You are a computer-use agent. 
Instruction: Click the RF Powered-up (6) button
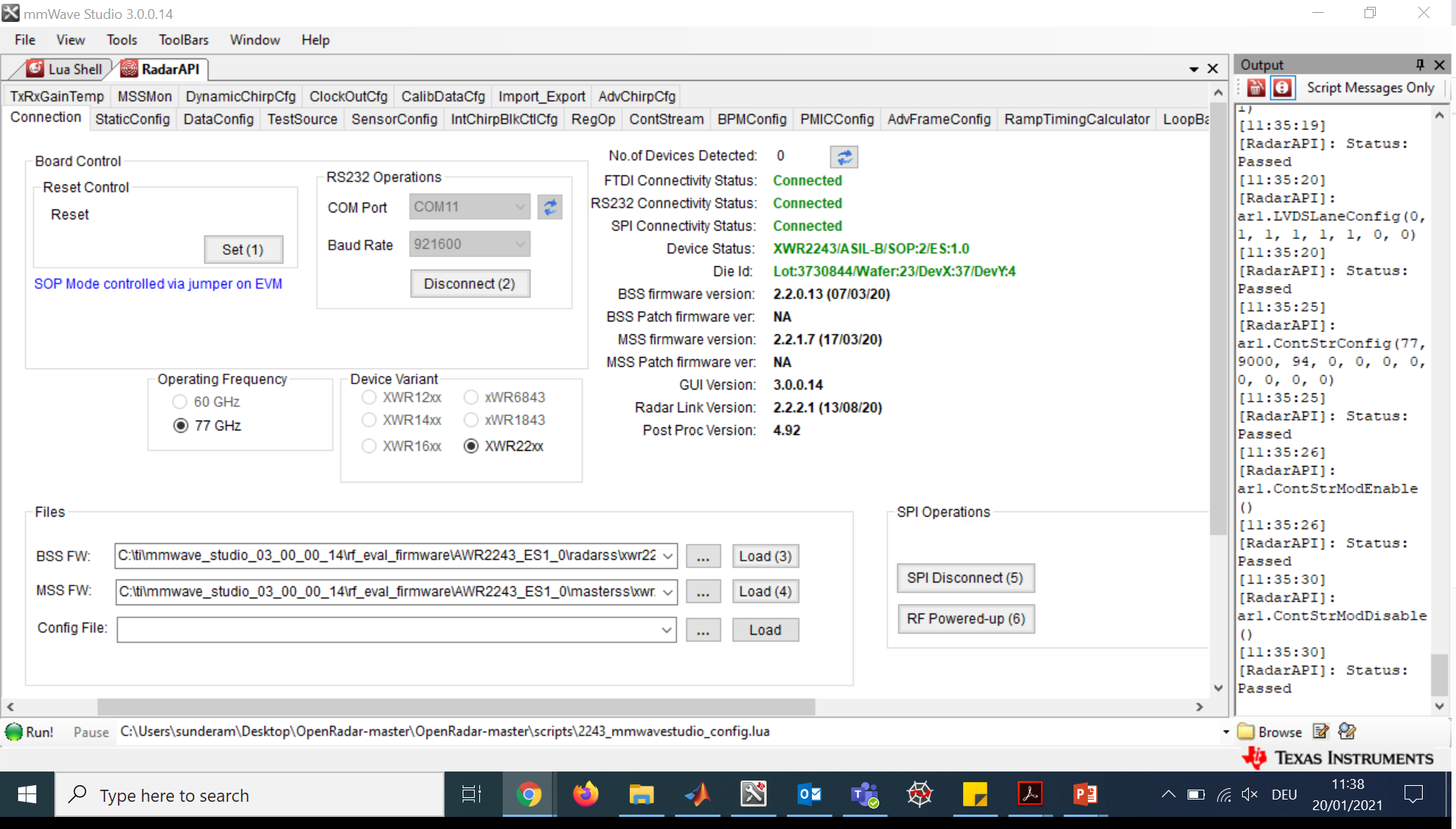point(966,619)
